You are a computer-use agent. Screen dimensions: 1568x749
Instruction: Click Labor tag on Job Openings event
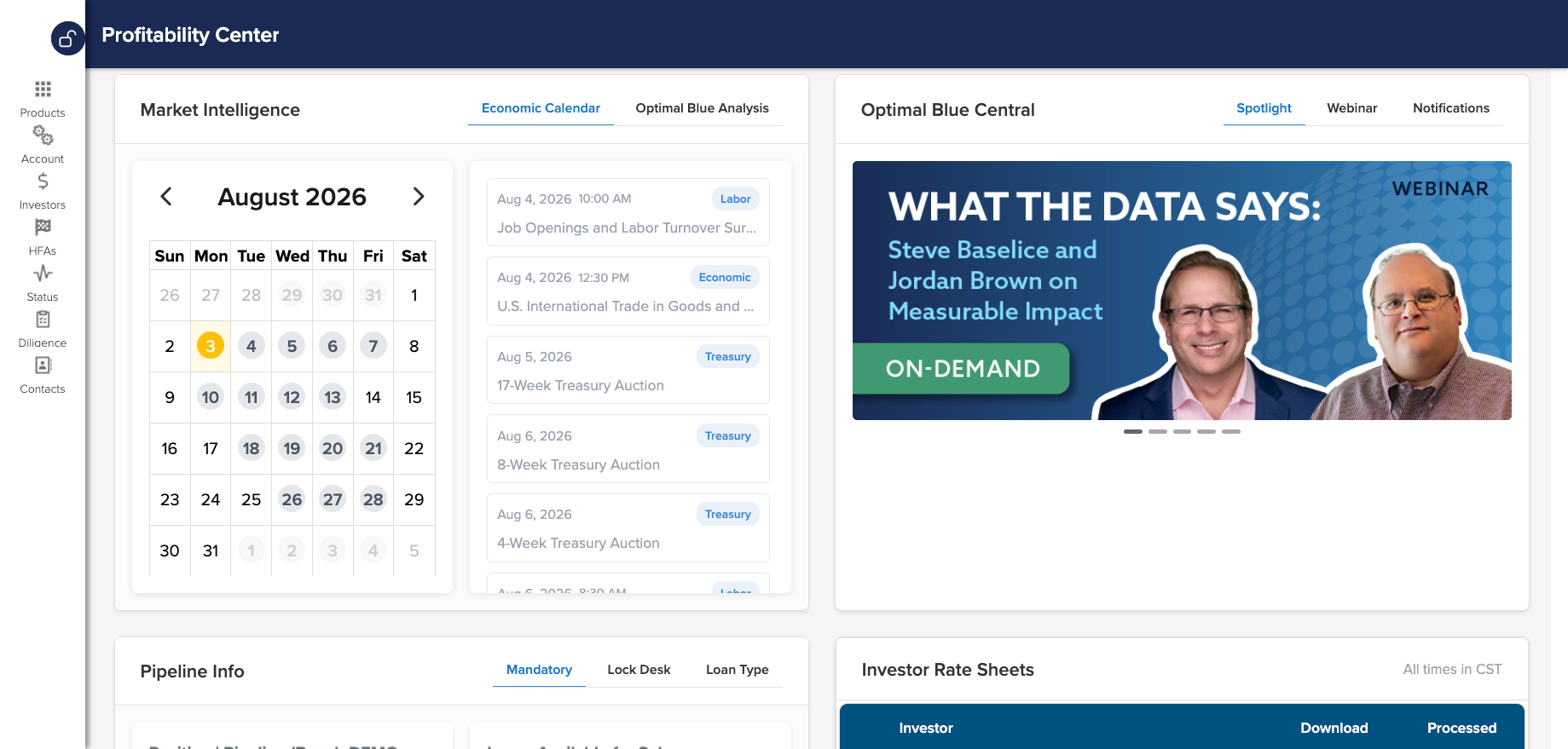[735, 199]
